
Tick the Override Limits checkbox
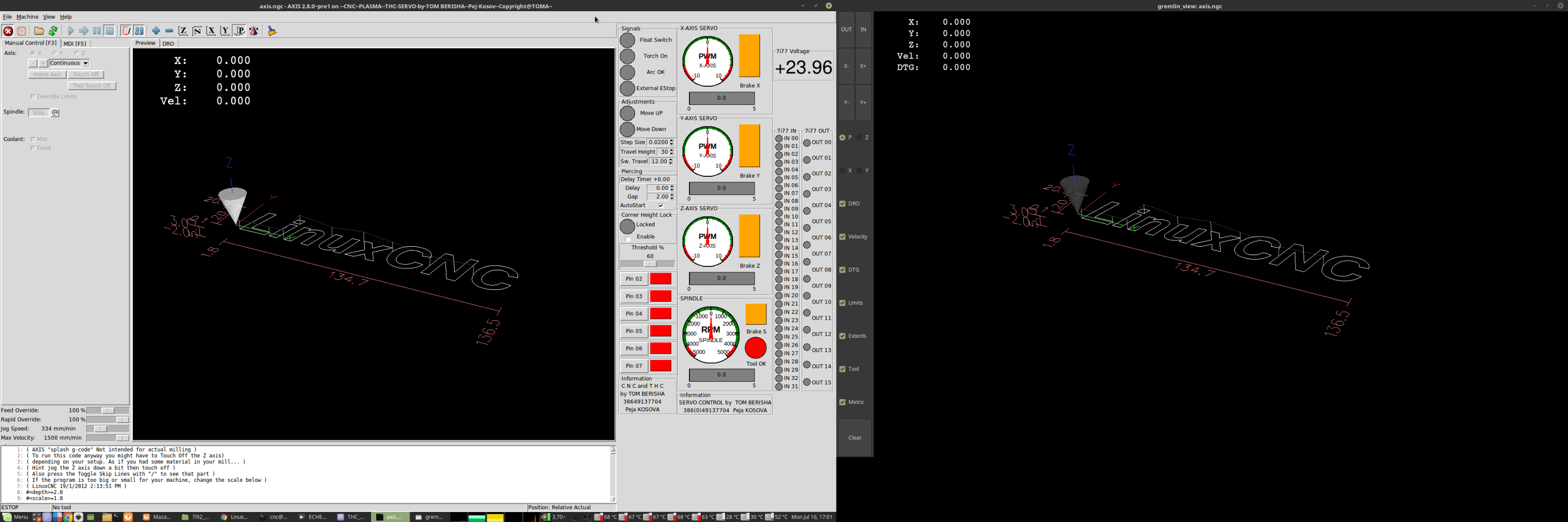pos(33,97)
